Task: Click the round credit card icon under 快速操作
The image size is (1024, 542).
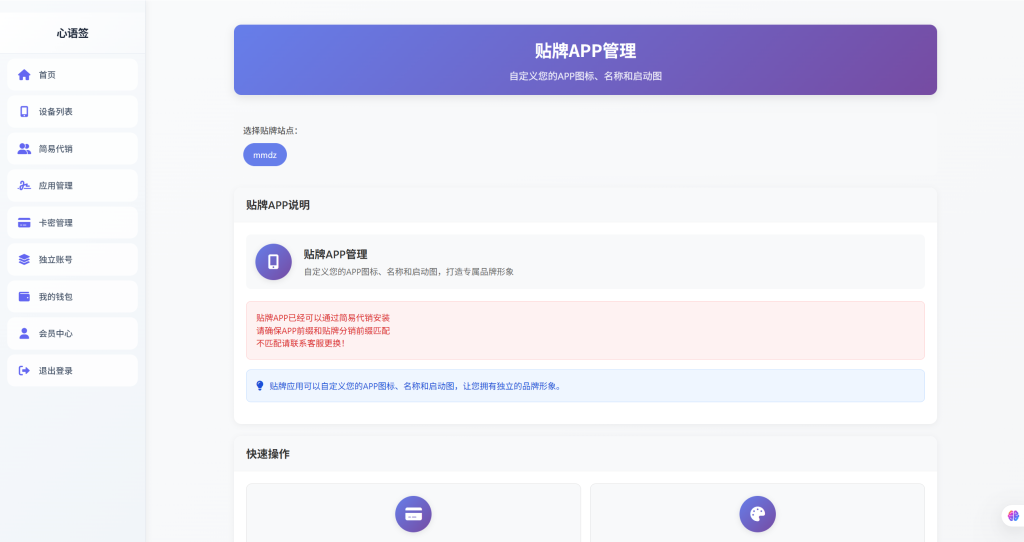Action: [413, 514]
